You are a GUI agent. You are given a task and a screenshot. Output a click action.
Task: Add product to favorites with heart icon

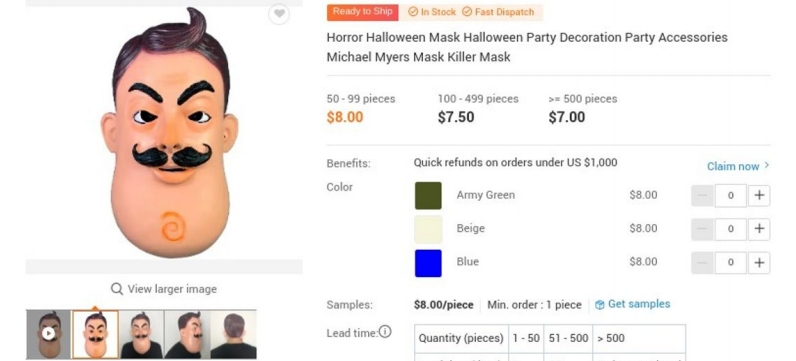pyautogui.click(x=279, y=14)
